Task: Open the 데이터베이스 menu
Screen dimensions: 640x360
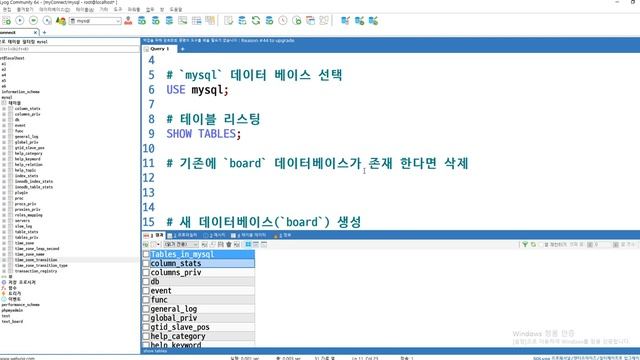Action: pyautogui.click(x=54, y=9)
